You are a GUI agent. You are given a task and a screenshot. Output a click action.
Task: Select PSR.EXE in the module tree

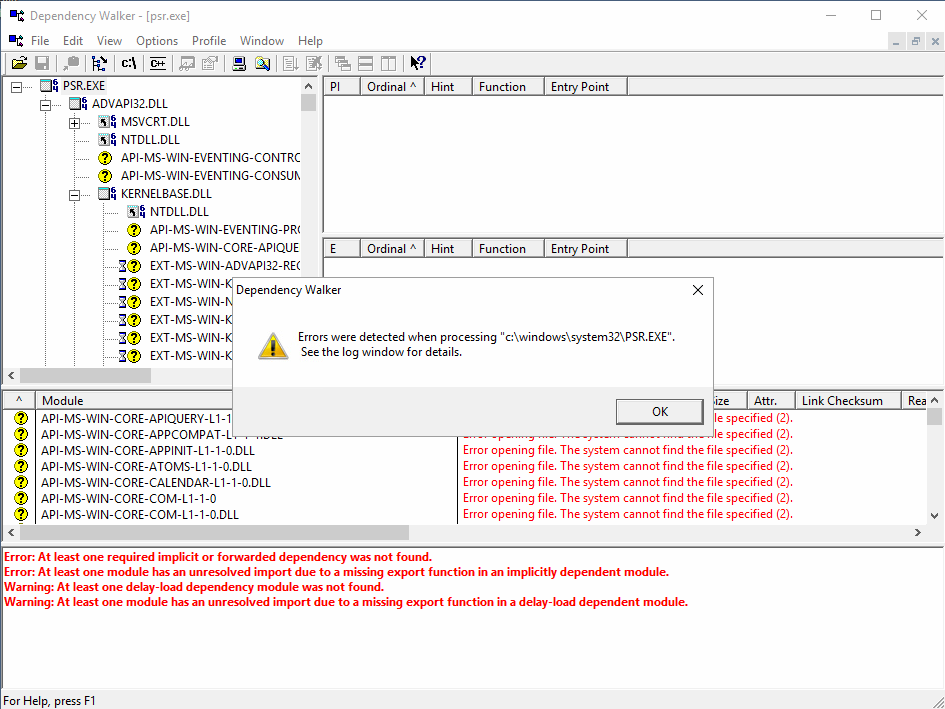84,86
